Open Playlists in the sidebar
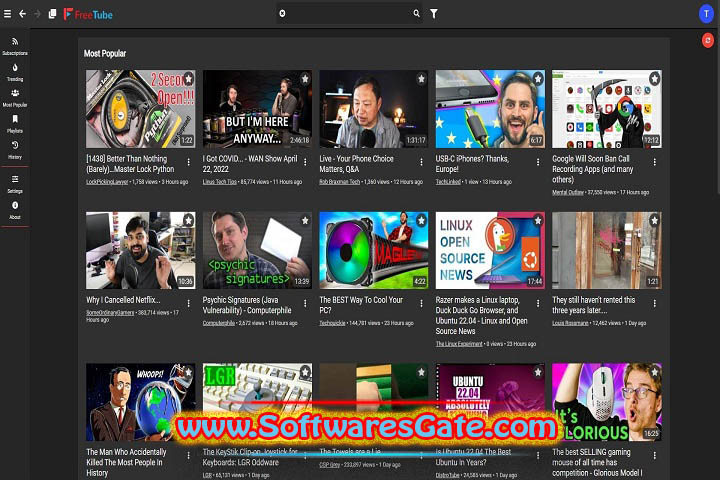Image resolution: width=720 pixels, height=480 pixels. 15,124
